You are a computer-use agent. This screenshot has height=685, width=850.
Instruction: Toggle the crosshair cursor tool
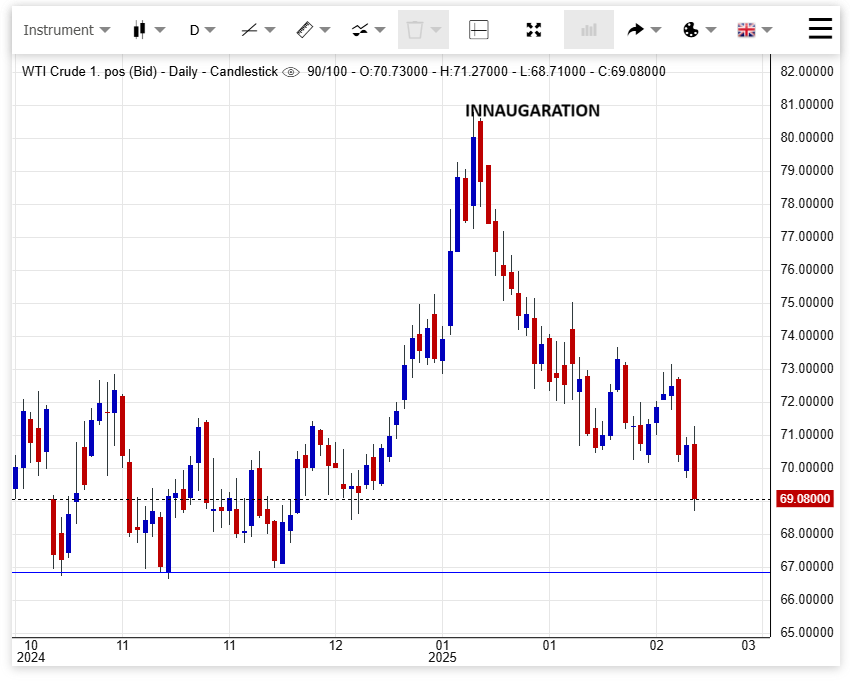[x=479, y=30]
